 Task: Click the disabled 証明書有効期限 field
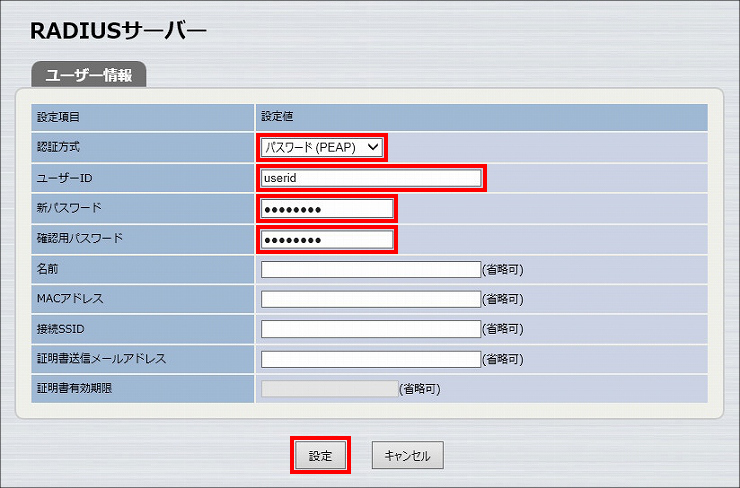pyautogui.click(x=329, y=389)
